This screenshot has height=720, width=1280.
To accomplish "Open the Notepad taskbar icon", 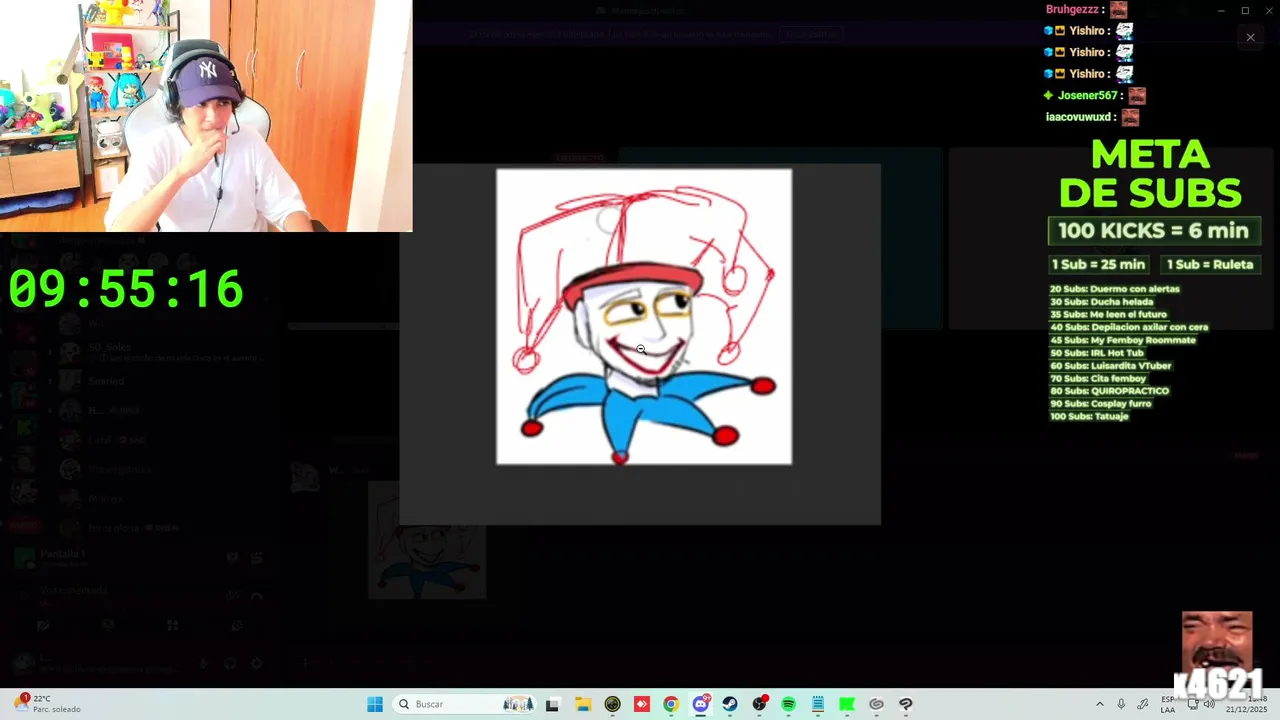I will [818, 704].
